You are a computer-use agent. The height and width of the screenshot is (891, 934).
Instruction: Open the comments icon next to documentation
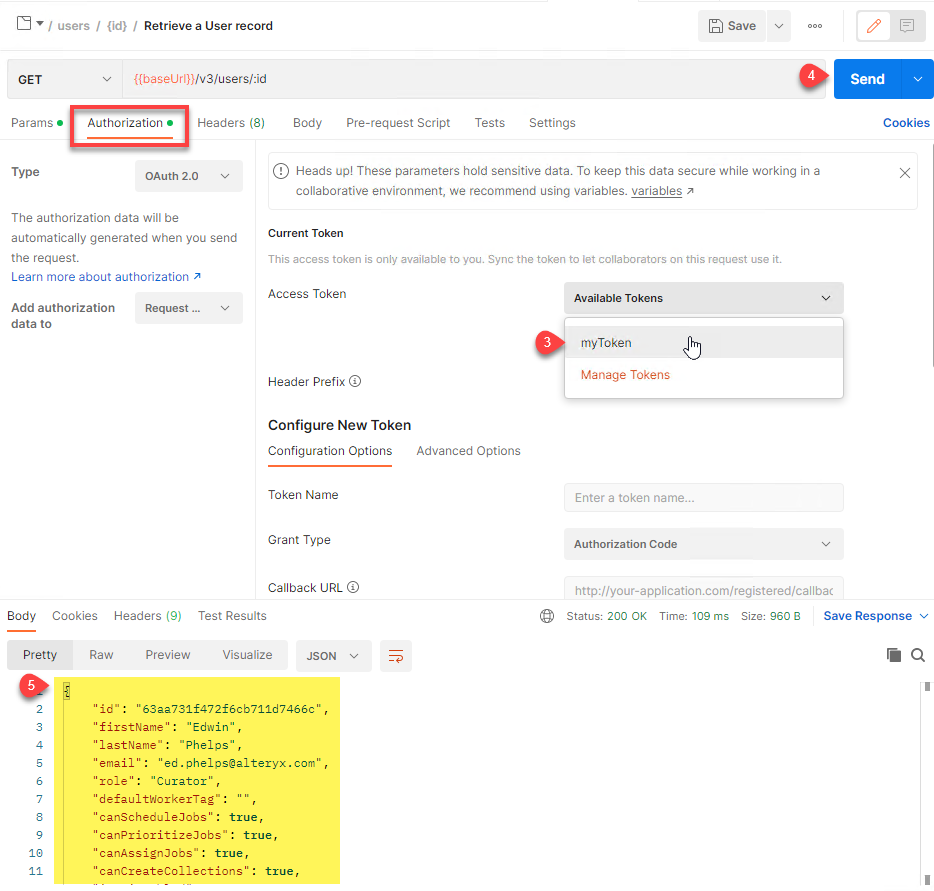pyautogui.click(x=906, y=26)
